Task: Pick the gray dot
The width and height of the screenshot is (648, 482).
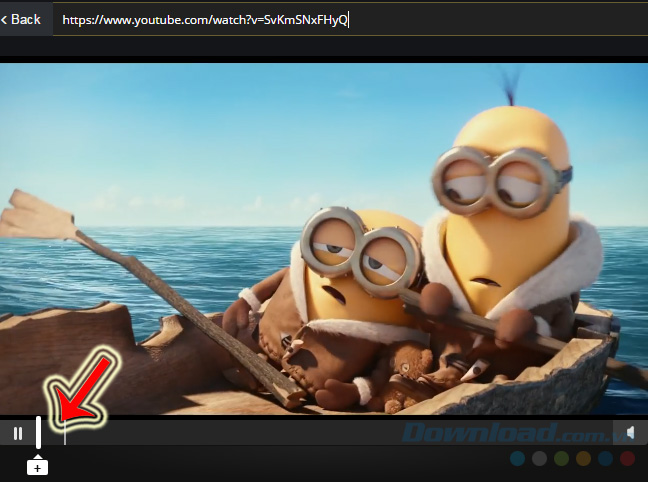Action: 539,459
